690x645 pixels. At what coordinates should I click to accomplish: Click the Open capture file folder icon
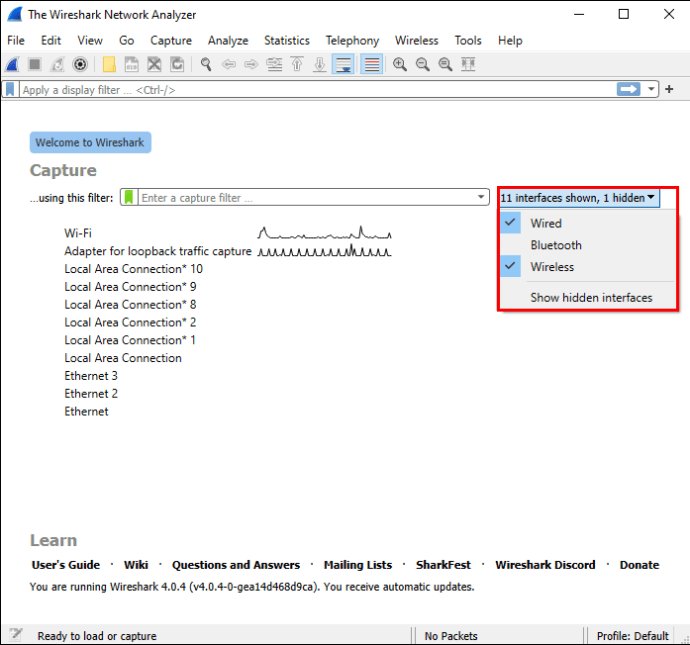click(108, 64)
